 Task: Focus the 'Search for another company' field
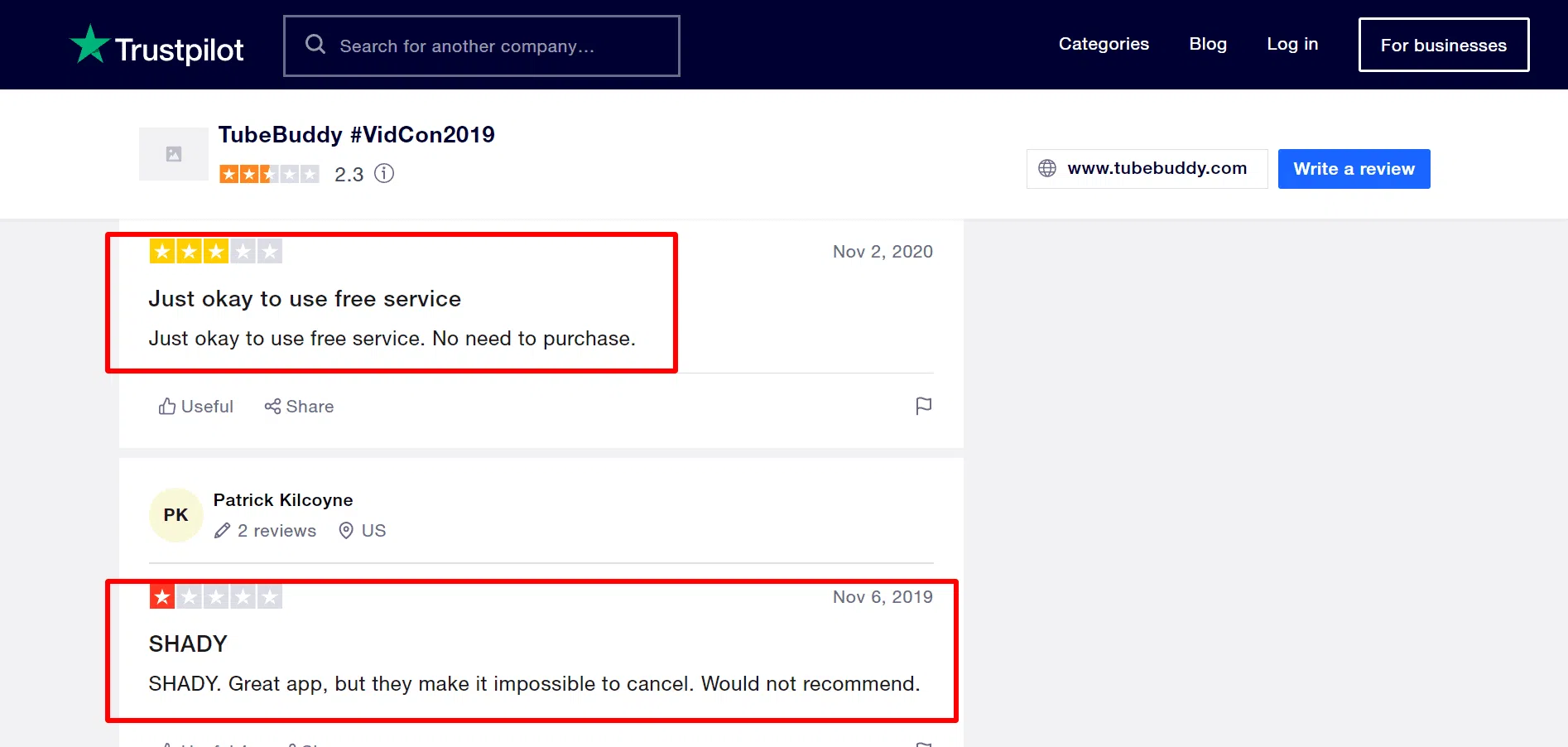(482, 46)
